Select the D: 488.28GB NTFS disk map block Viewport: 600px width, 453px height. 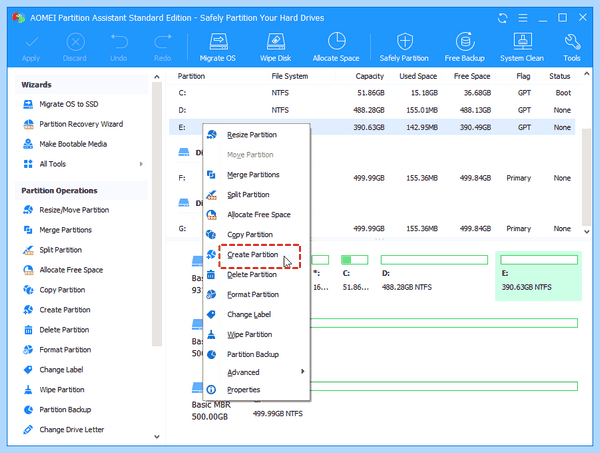pyautogui.click(x=434, y=276)
